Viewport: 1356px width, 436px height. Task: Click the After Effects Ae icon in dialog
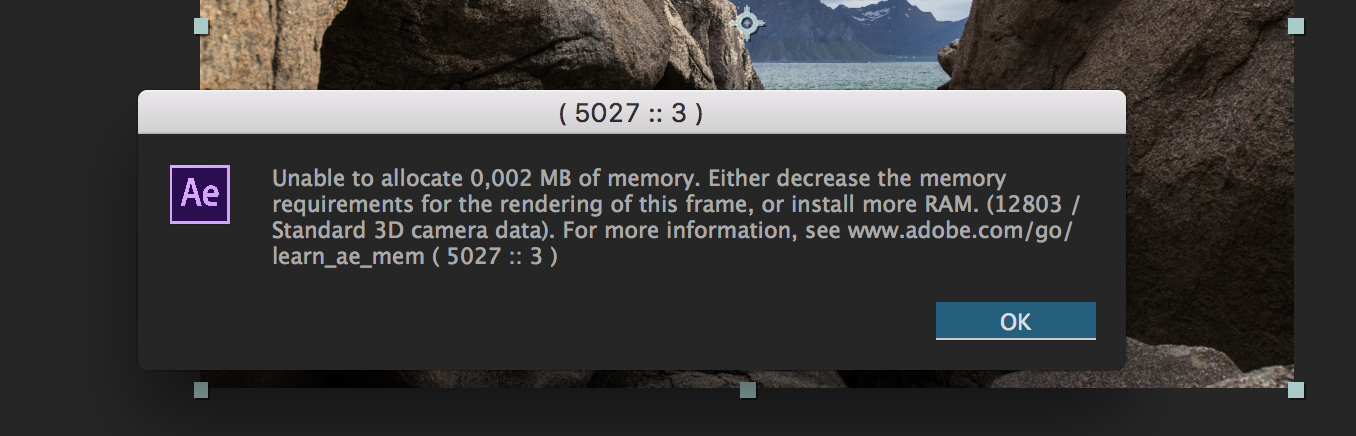pos(200,194)
